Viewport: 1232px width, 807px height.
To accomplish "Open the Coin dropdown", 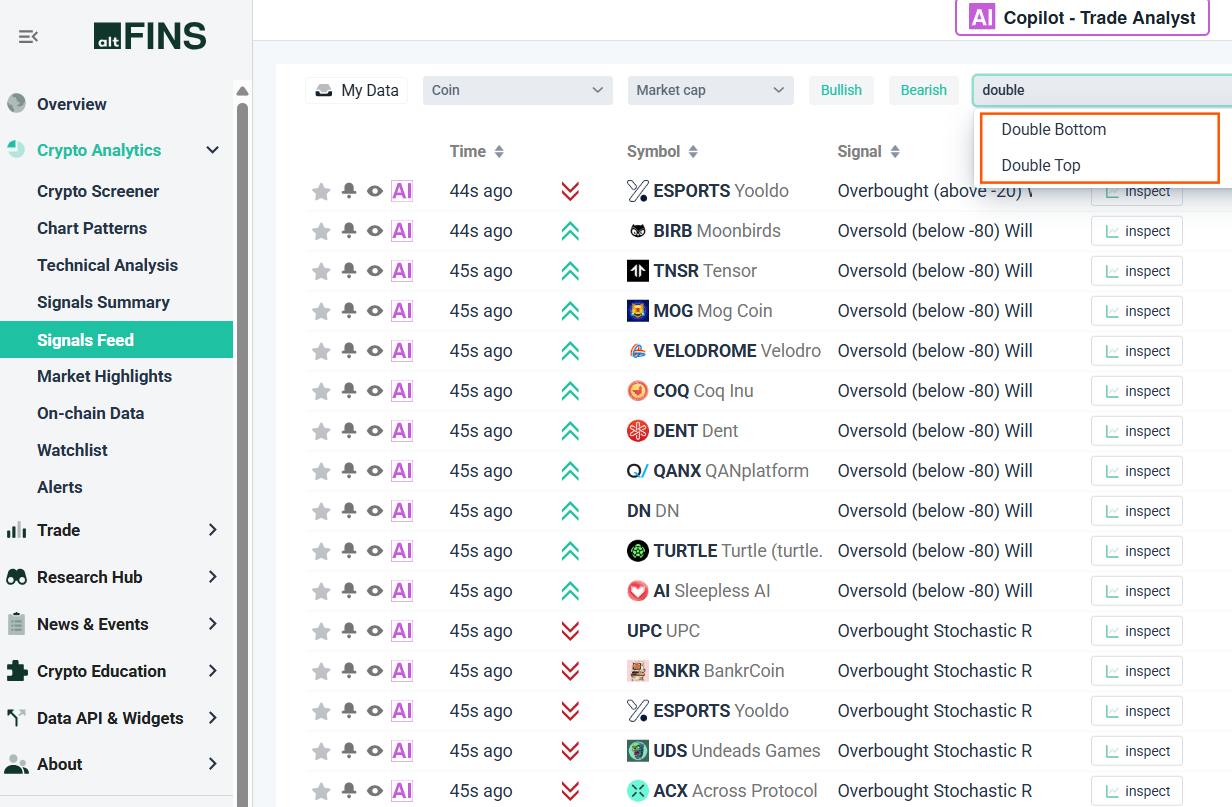I will [x=518, y=90].
